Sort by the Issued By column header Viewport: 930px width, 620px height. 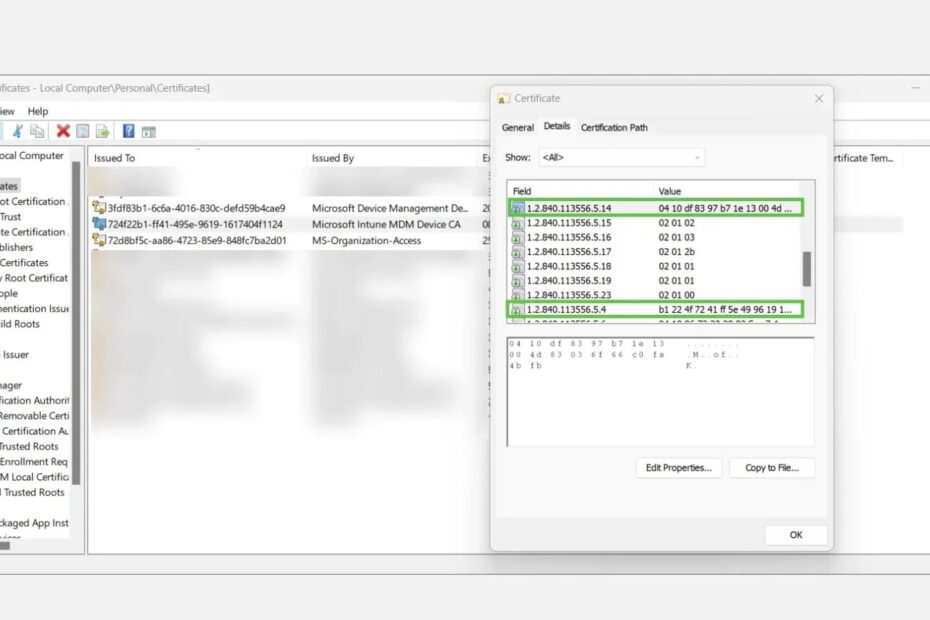[333, 158]
